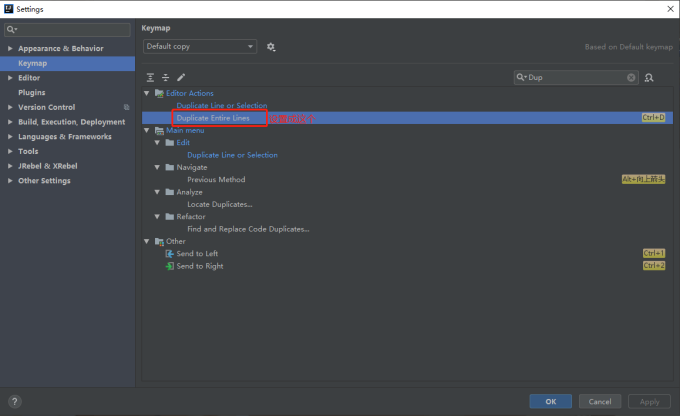Click the Expand All icon in Keymap toolbar
681x416 pixels.
150,78
